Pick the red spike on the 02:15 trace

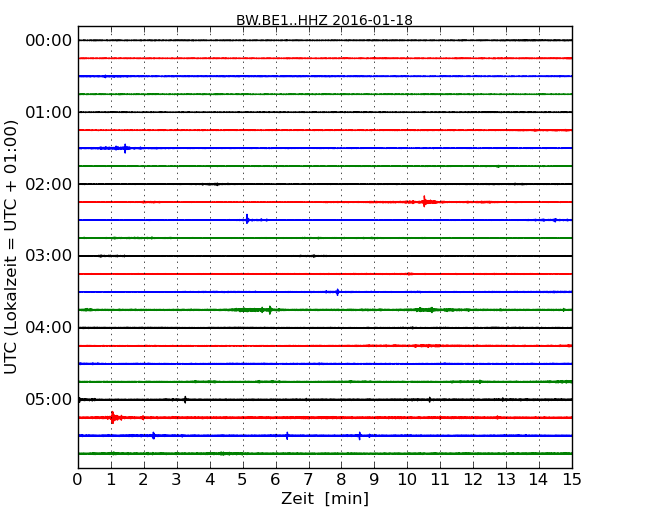click(x=424, y=202)
